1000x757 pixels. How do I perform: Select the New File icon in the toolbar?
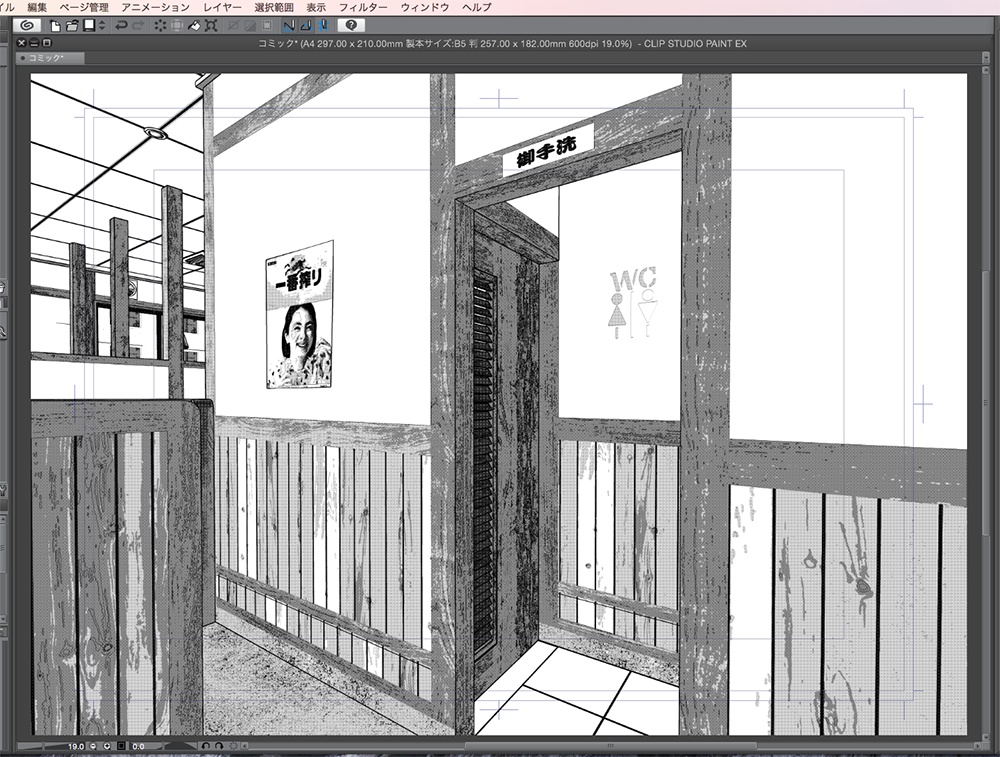[56, 28]
